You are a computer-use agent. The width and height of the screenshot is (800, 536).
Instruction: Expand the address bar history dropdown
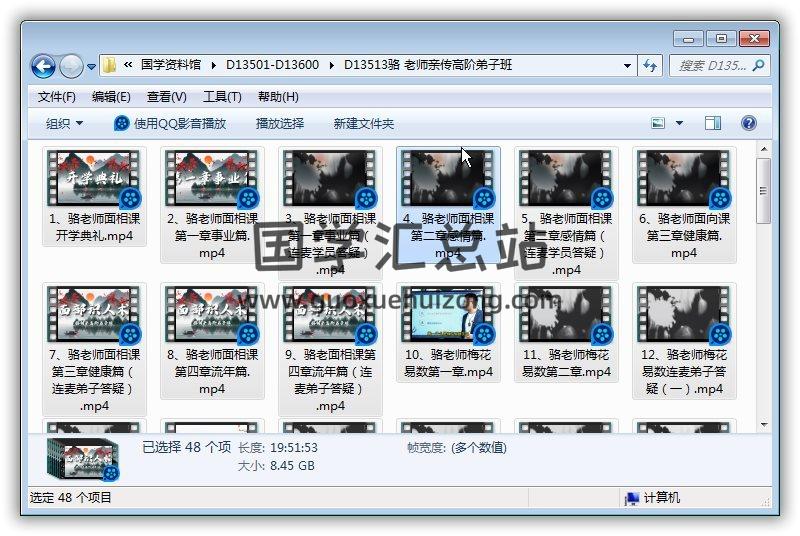click(x=627, y=65)
